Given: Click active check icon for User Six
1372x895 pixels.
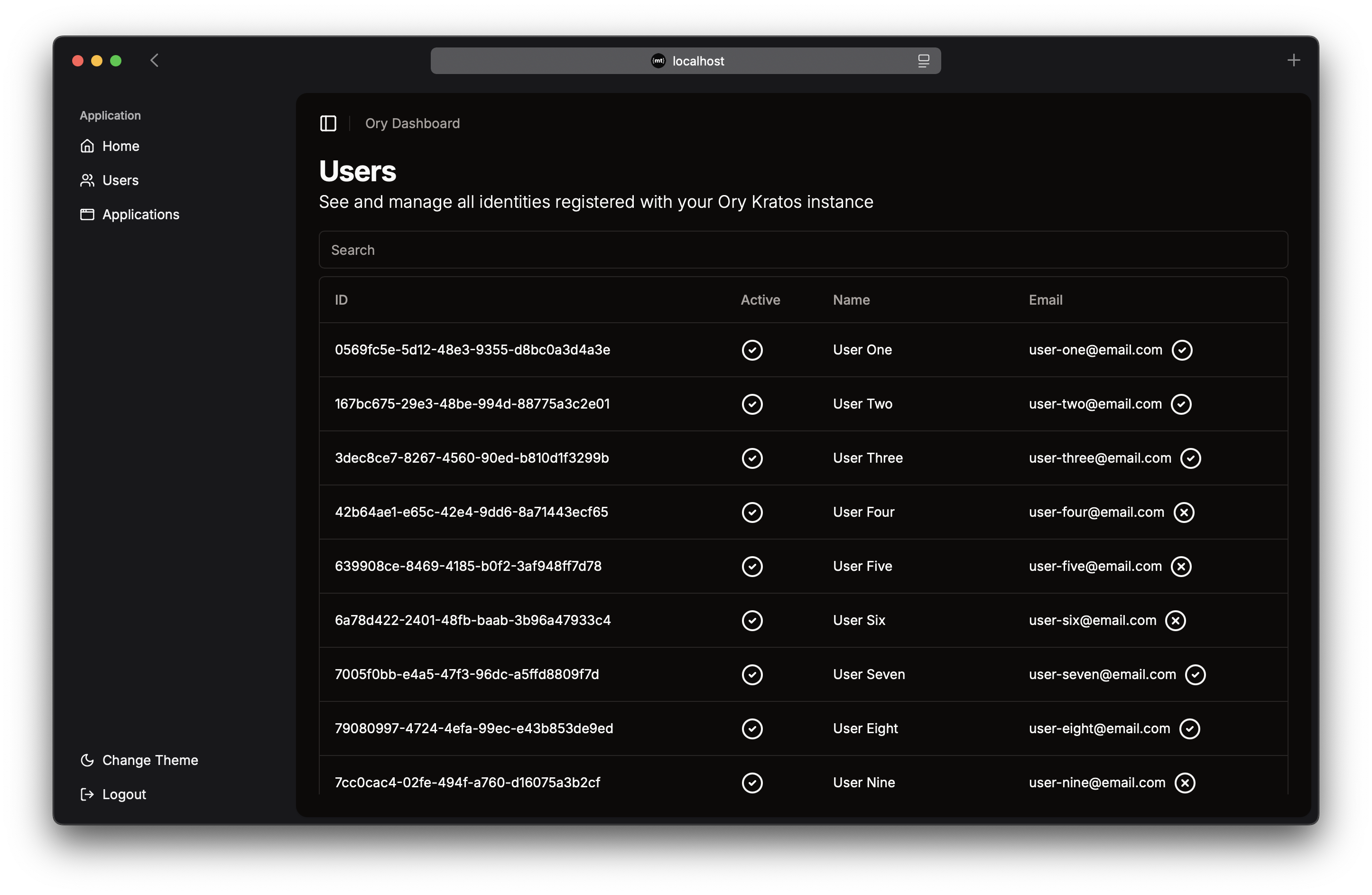Looking at the screenshot, I should (x=752, y=621).
